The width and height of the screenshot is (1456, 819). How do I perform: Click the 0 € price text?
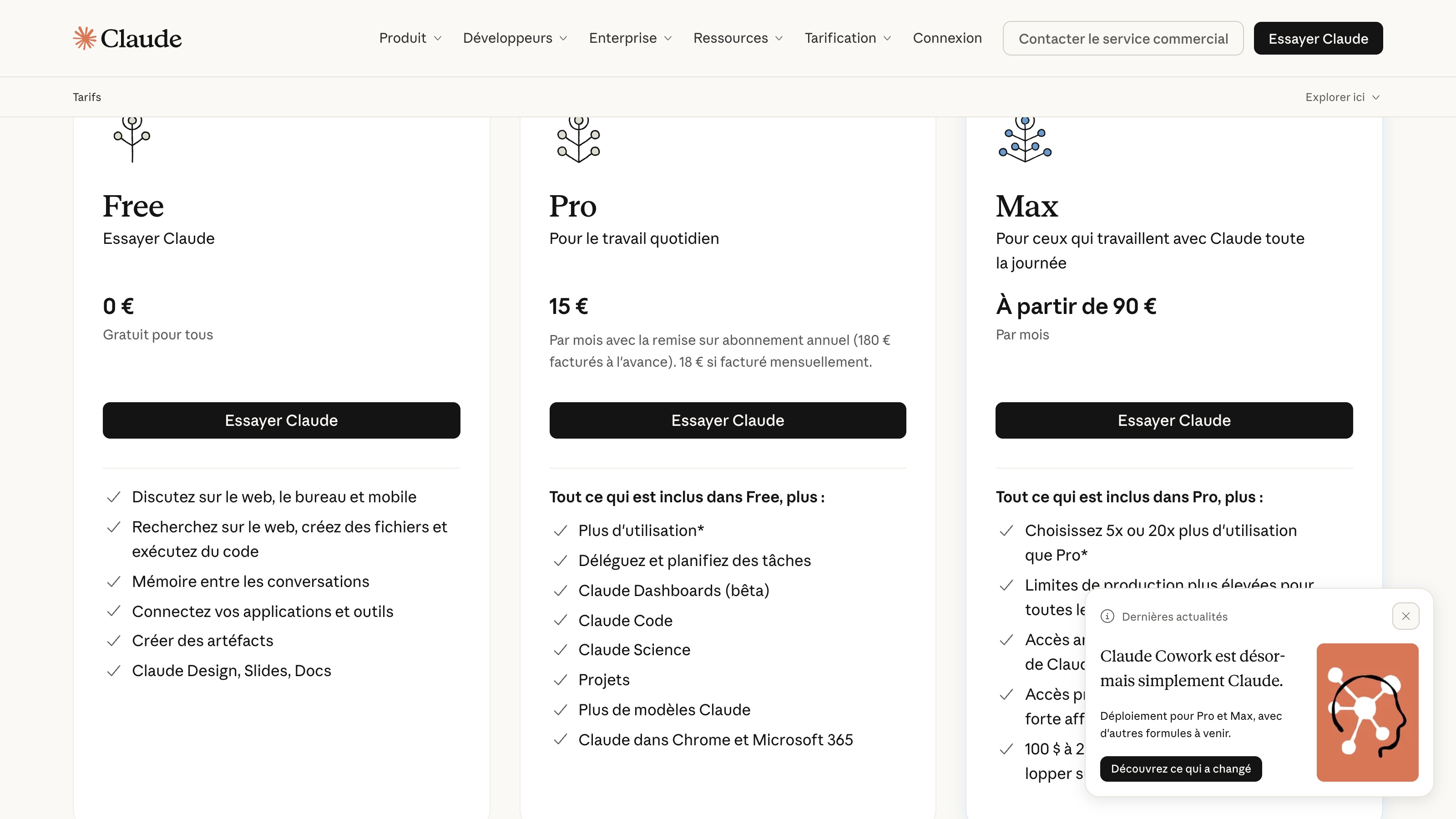coord(118,306)
